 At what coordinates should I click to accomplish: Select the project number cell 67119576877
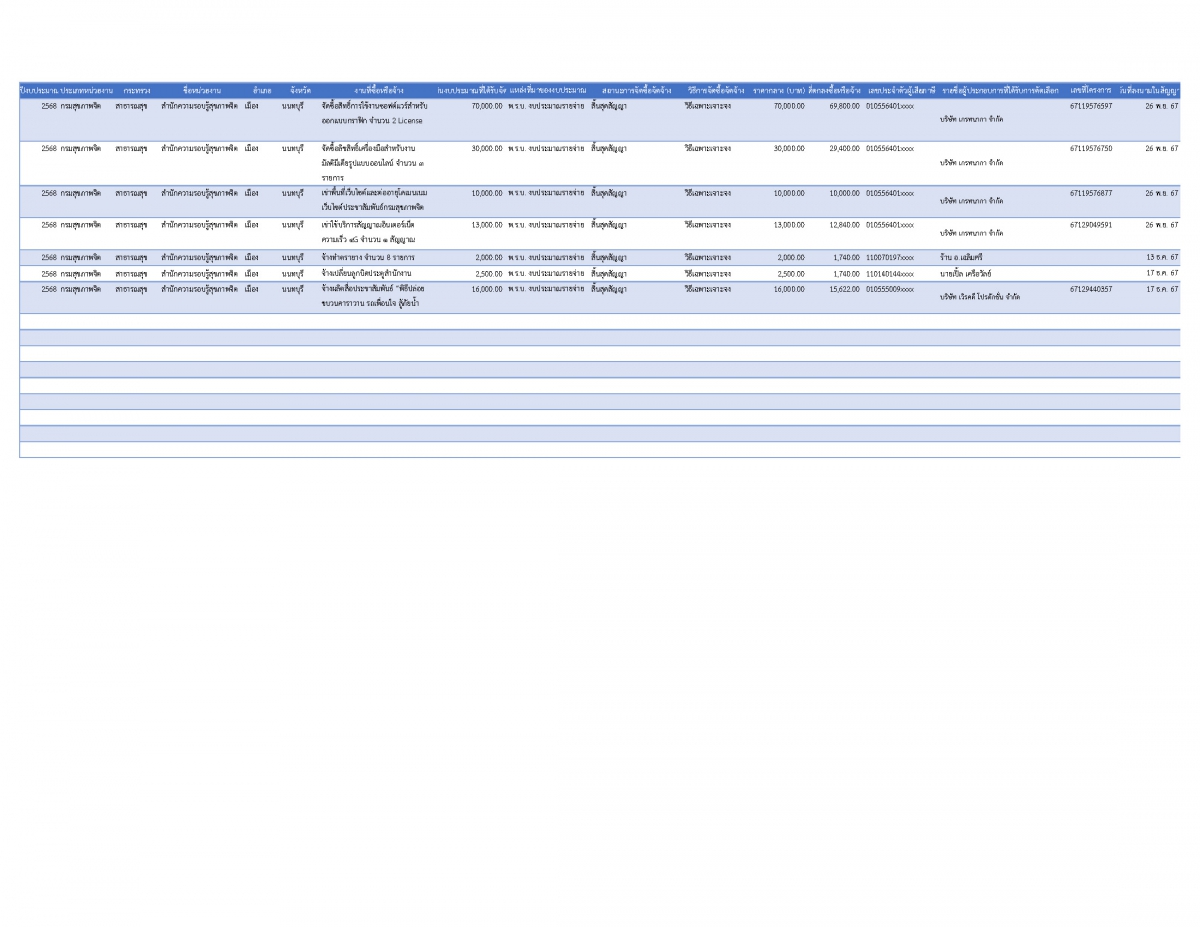pyautogui.click(x=1090, y=193)
